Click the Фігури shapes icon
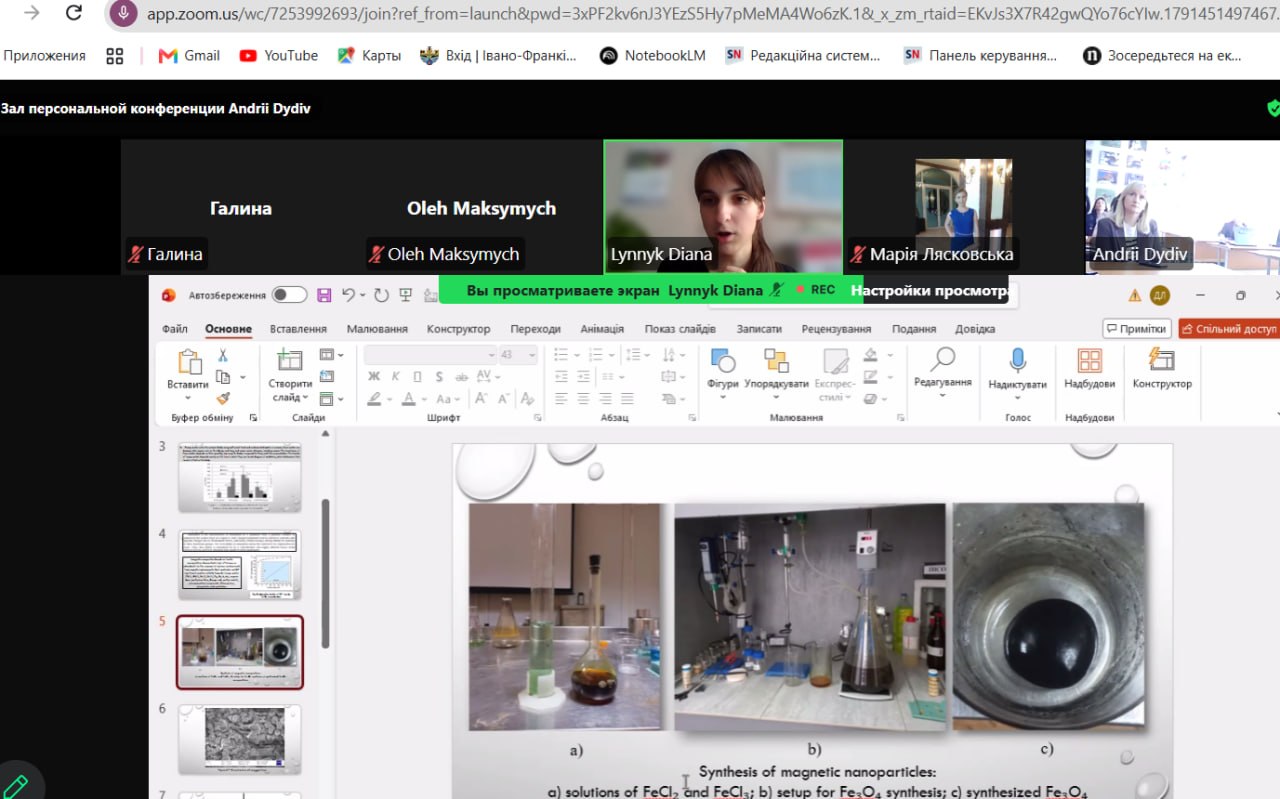Image resolution: width=1280 pixels, height=799 pixels. (x=722, y=360)
